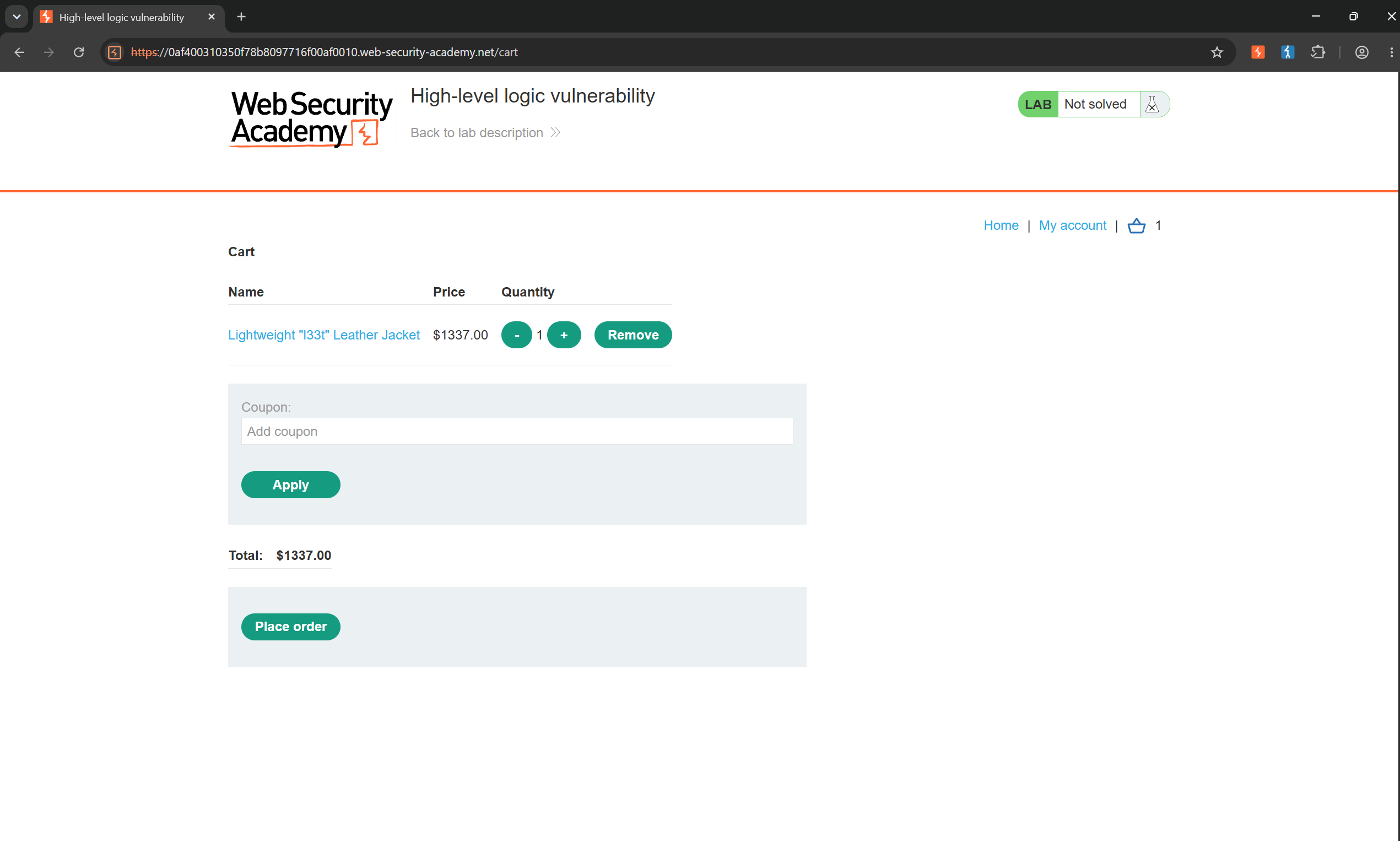Open Lightweight "l33t" Leather Jacket link

323,335
